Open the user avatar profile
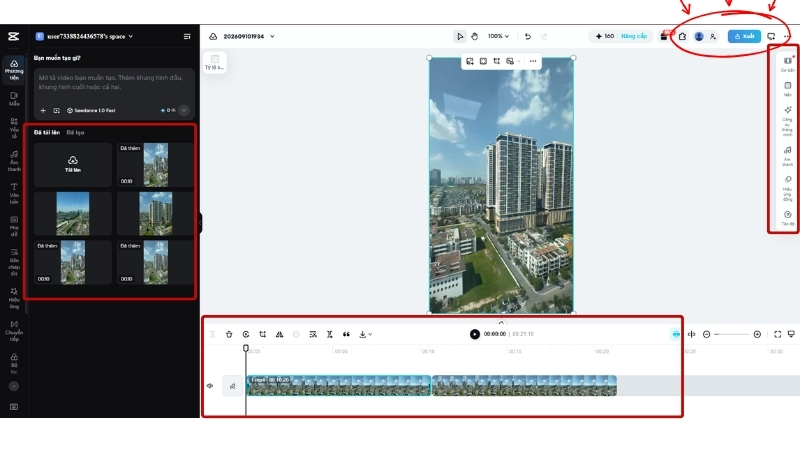 (699, 36)
